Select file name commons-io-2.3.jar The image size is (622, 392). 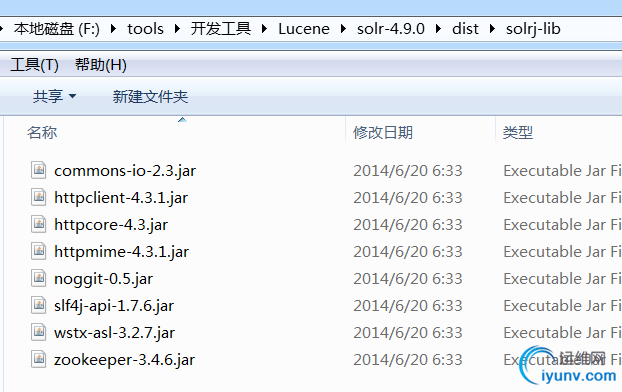(125, 171)
